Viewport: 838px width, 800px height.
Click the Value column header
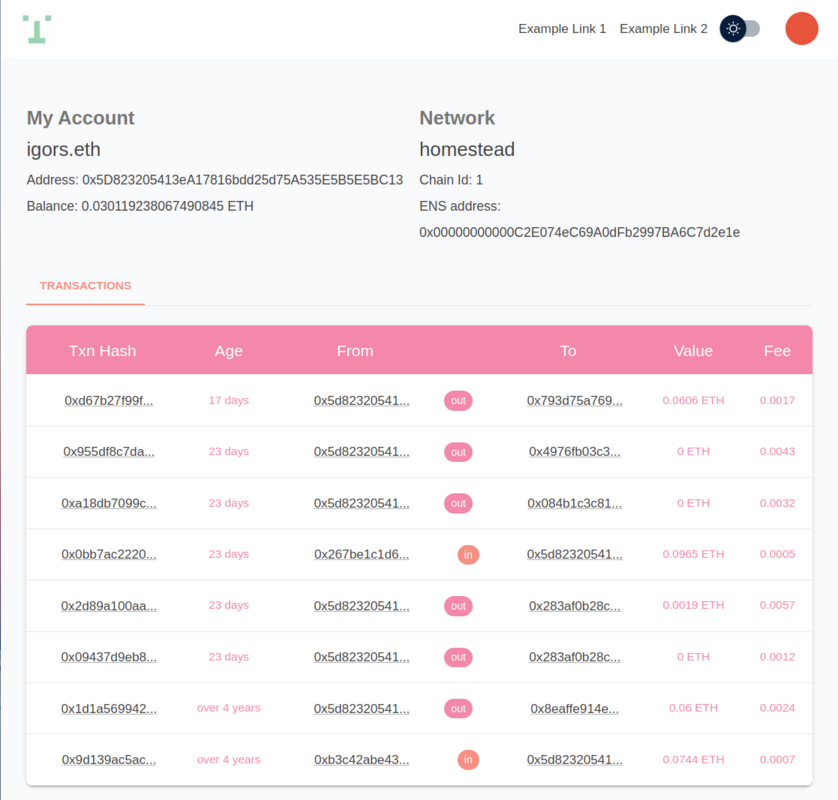(x=693, y=351)
